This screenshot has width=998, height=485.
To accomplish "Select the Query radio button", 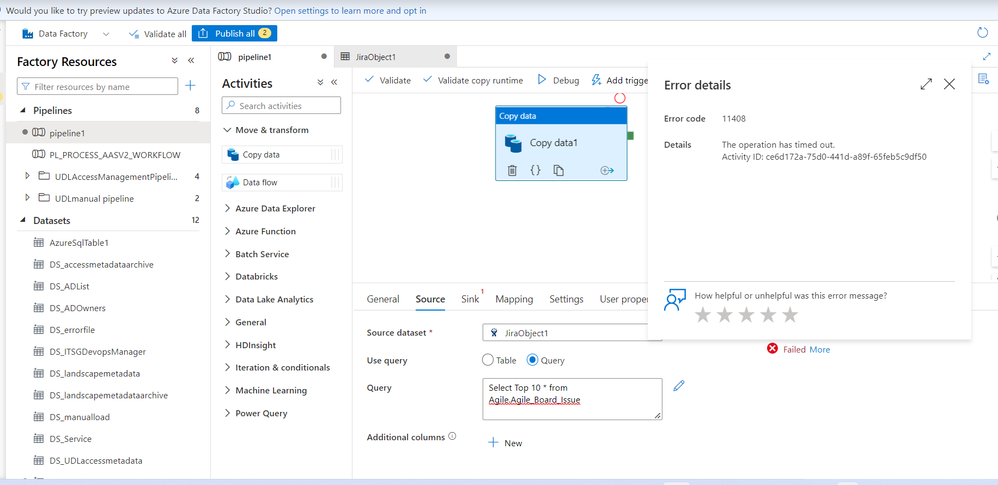I will click(533, 360).
